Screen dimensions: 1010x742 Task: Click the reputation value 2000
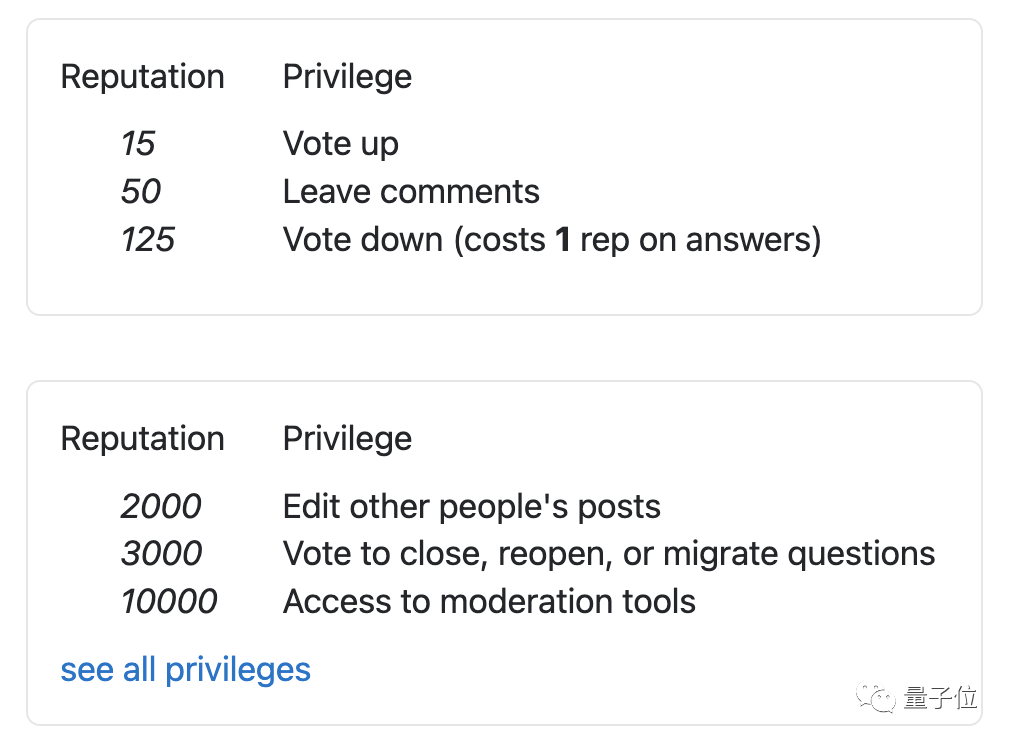coord(161,506)
